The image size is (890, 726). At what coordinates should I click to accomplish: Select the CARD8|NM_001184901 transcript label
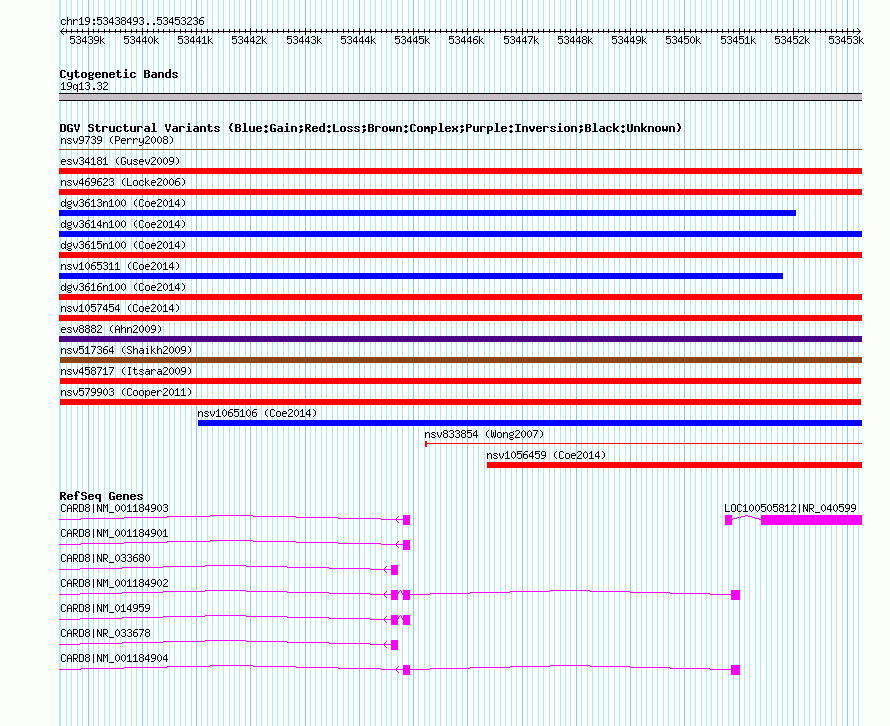click(114, 533)
